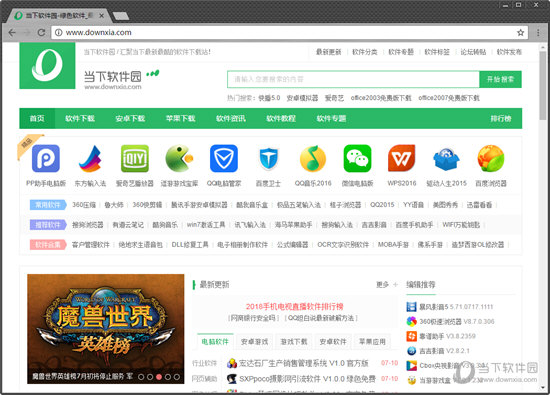The image size is (550, 395).
Task: Open the 百度浏览器 icon
Action: pyautogui.click(x=491, y=159)
